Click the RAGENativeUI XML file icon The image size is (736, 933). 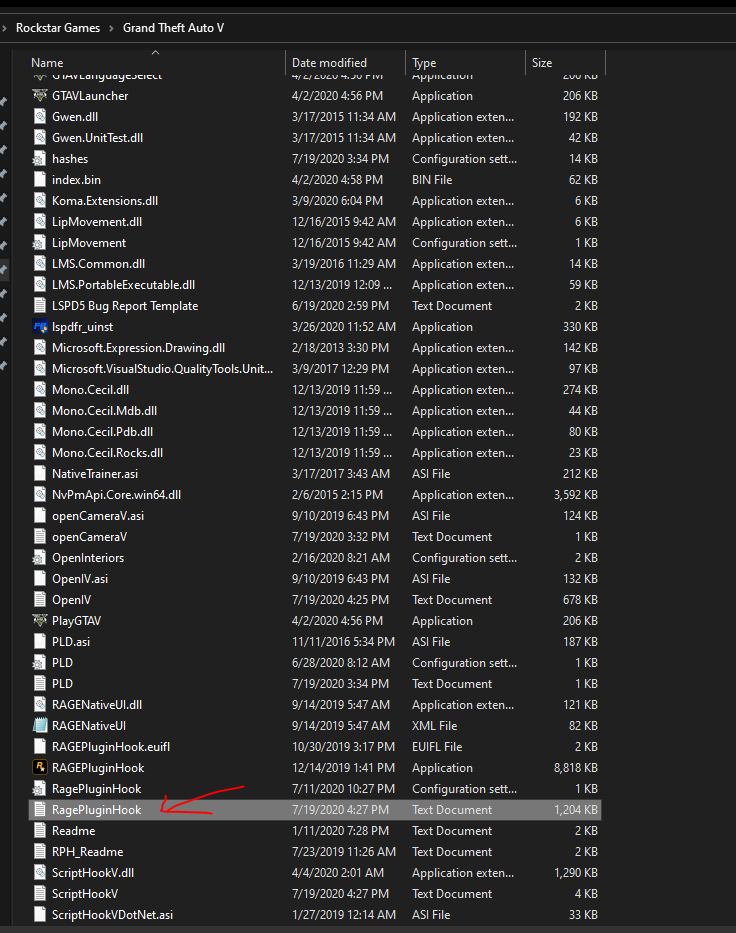pyautogui.click(x=40, y=725)
